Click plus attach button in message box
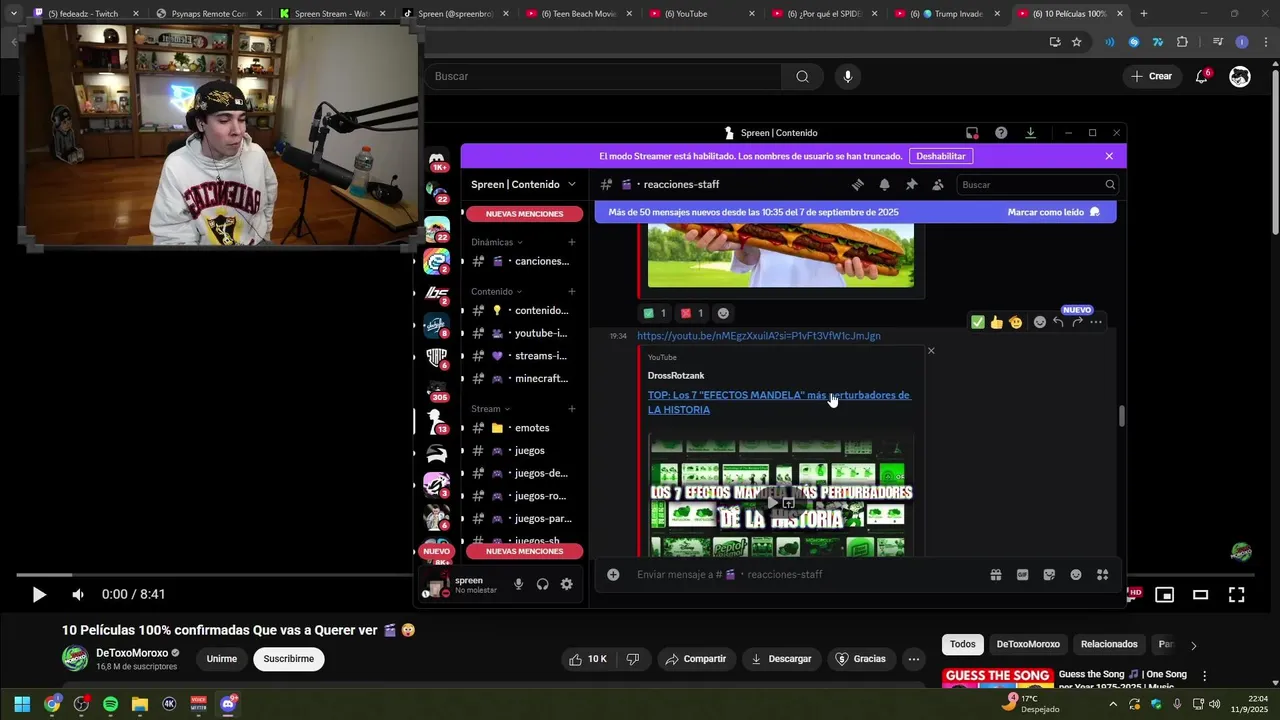This screenshot has width=1280, height=720. point(613,574)
